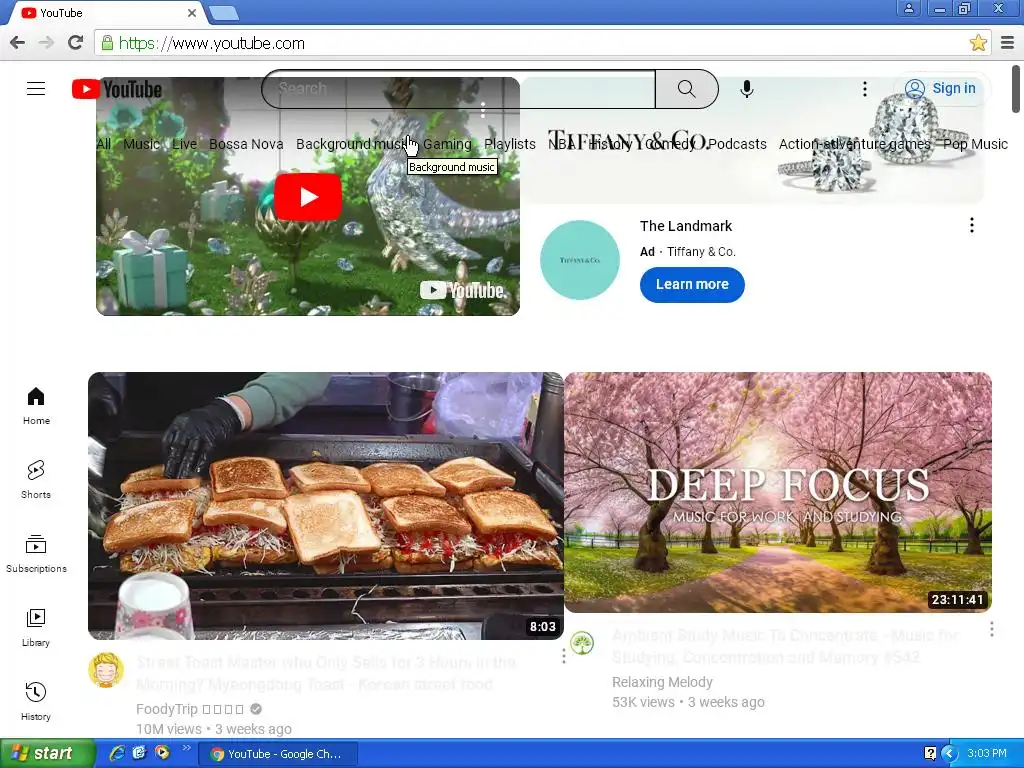This screenshot has width=1024, height=768.
Task: Play the Tiffany ad video with red play button
Action: (x=308, y=197)
